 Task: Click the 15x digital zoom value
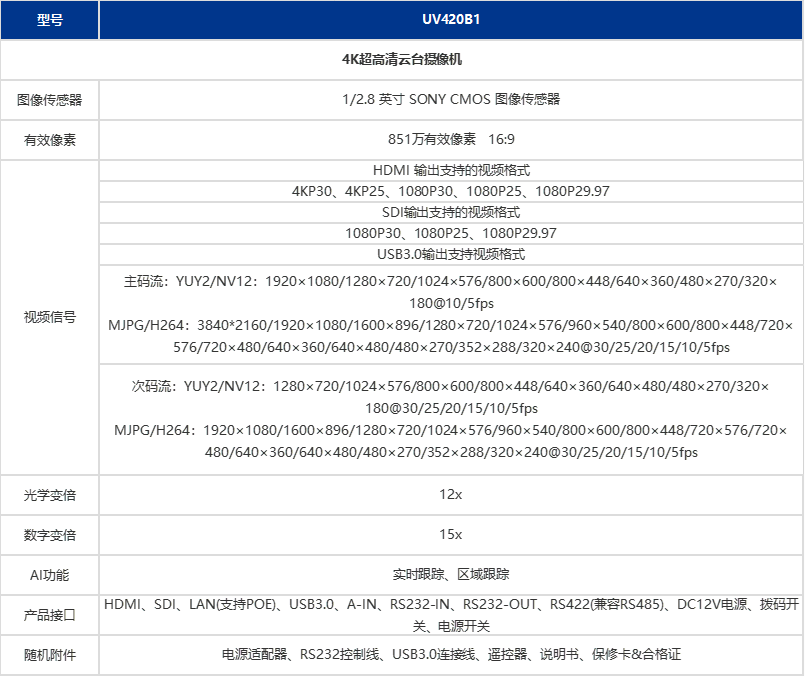click(450, 535)
